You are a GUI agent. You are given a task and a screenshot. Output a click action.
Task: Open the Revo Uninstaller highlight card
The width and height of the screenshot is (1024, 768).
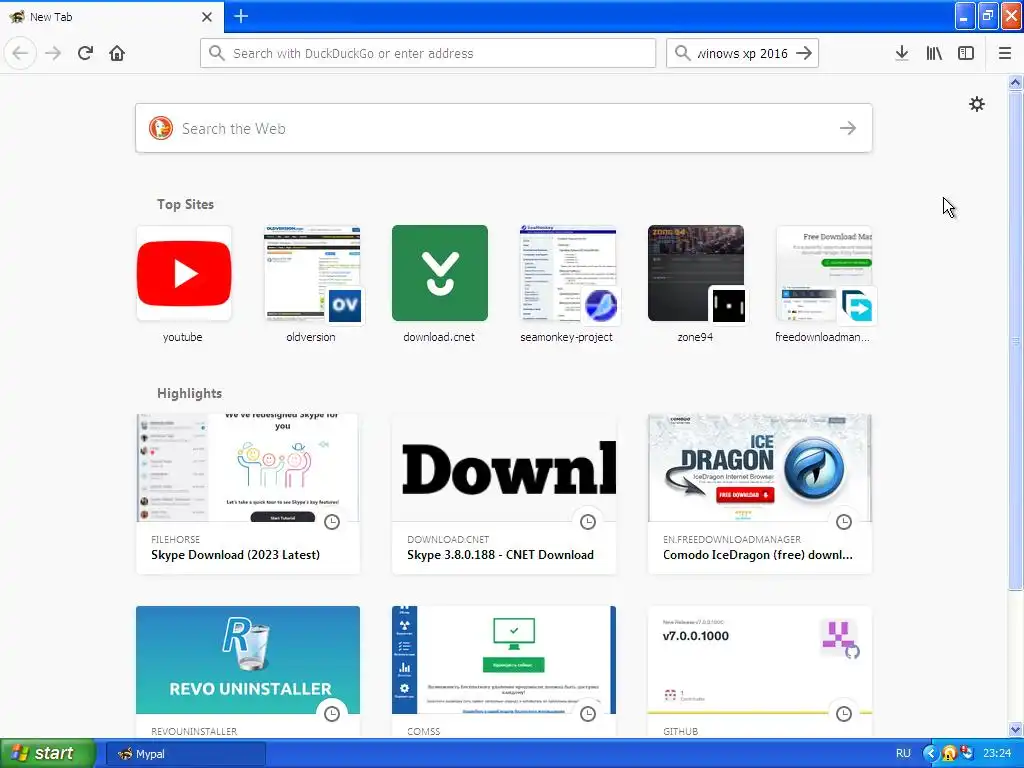248,671
